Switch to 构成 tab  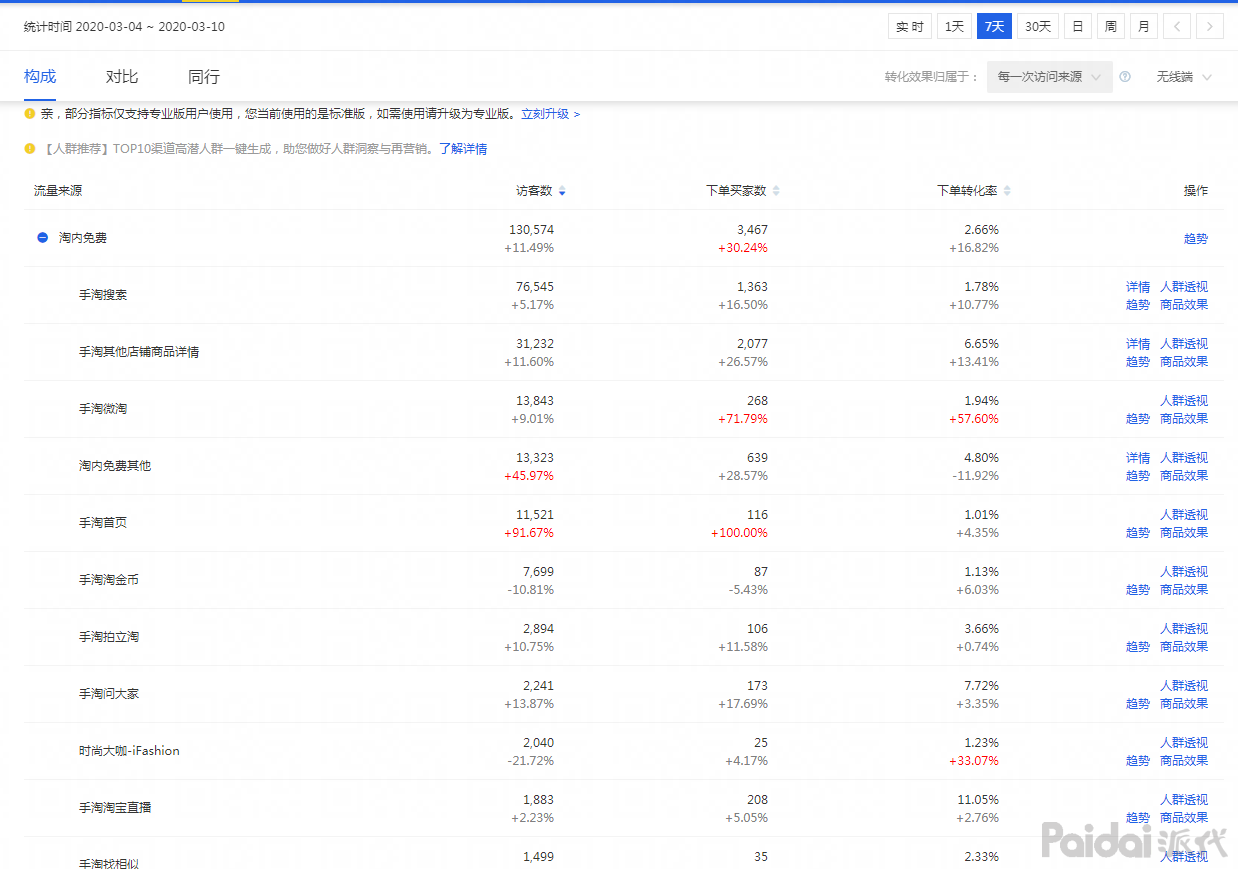click(40, 77)
